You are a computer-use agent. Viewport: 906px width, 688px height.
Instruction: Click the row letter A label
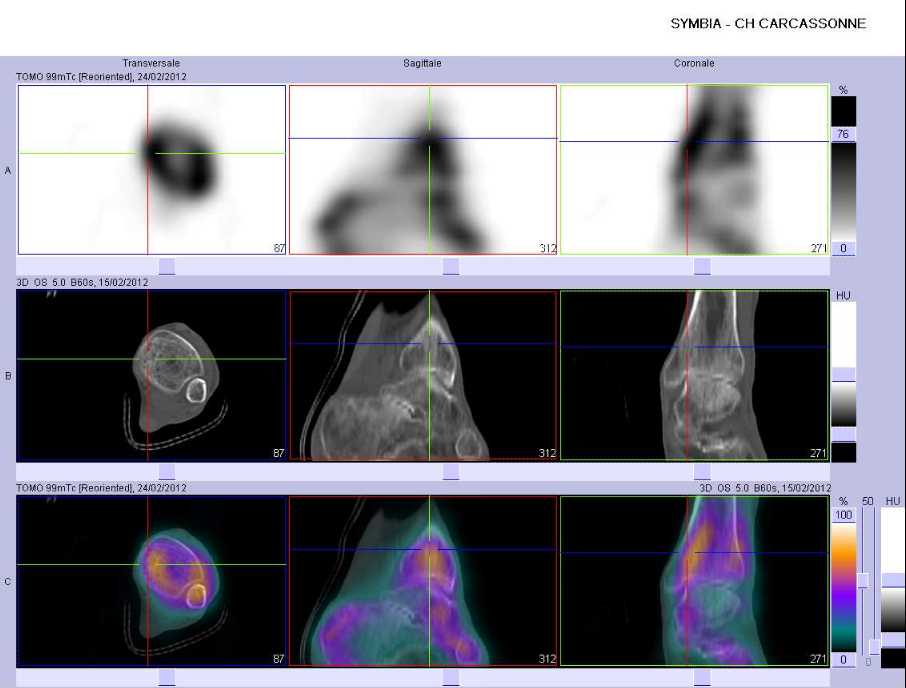(x=8, y=170)
